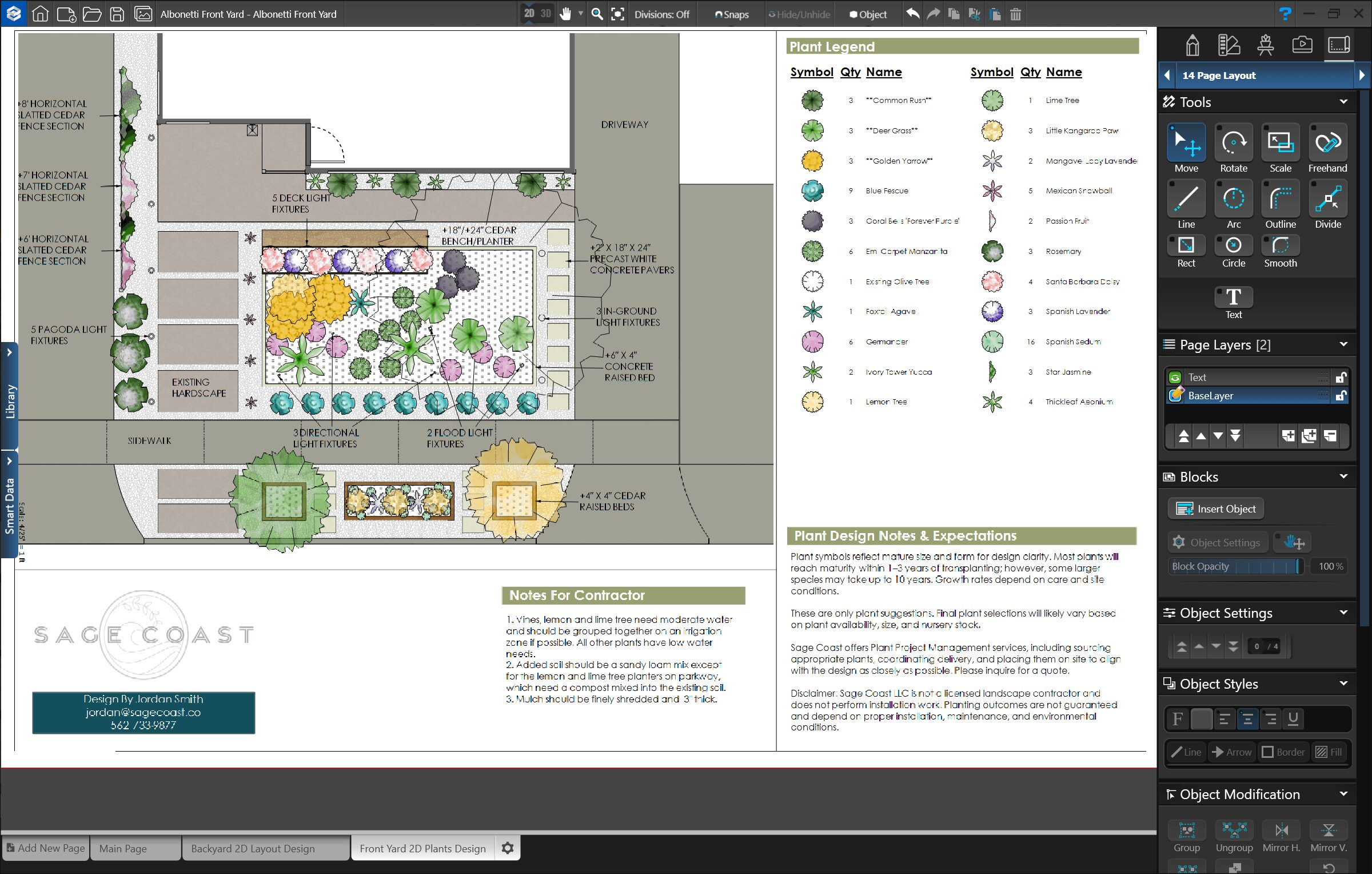Choose the Outline tool
Image resolution: width=1372 pixels, height=874 pixels.
click(x=1281, y=204)
